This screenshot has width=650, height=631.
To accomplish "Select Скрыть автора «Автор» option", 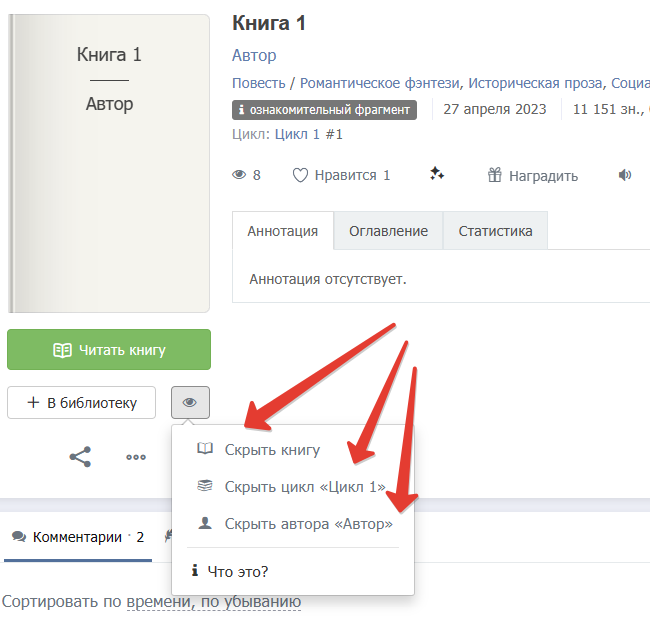I will (308, 523).
